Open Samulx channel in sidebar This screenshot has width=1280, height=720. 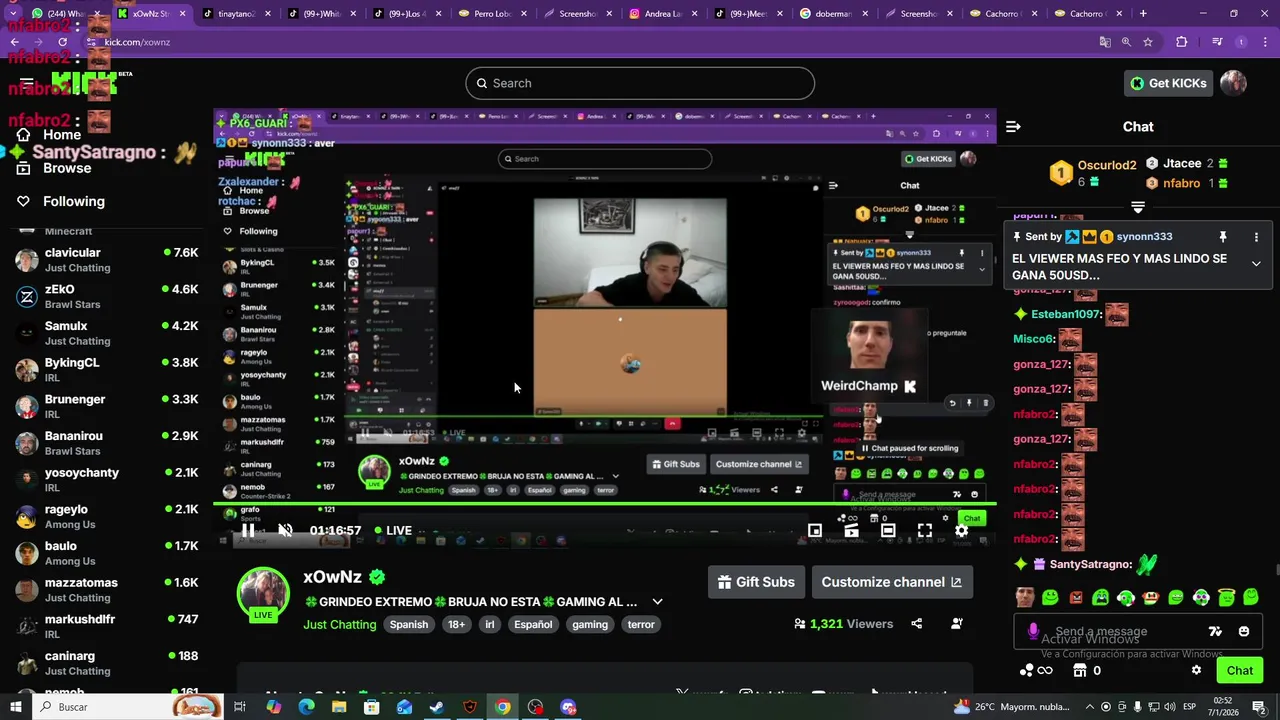[107, 333]
